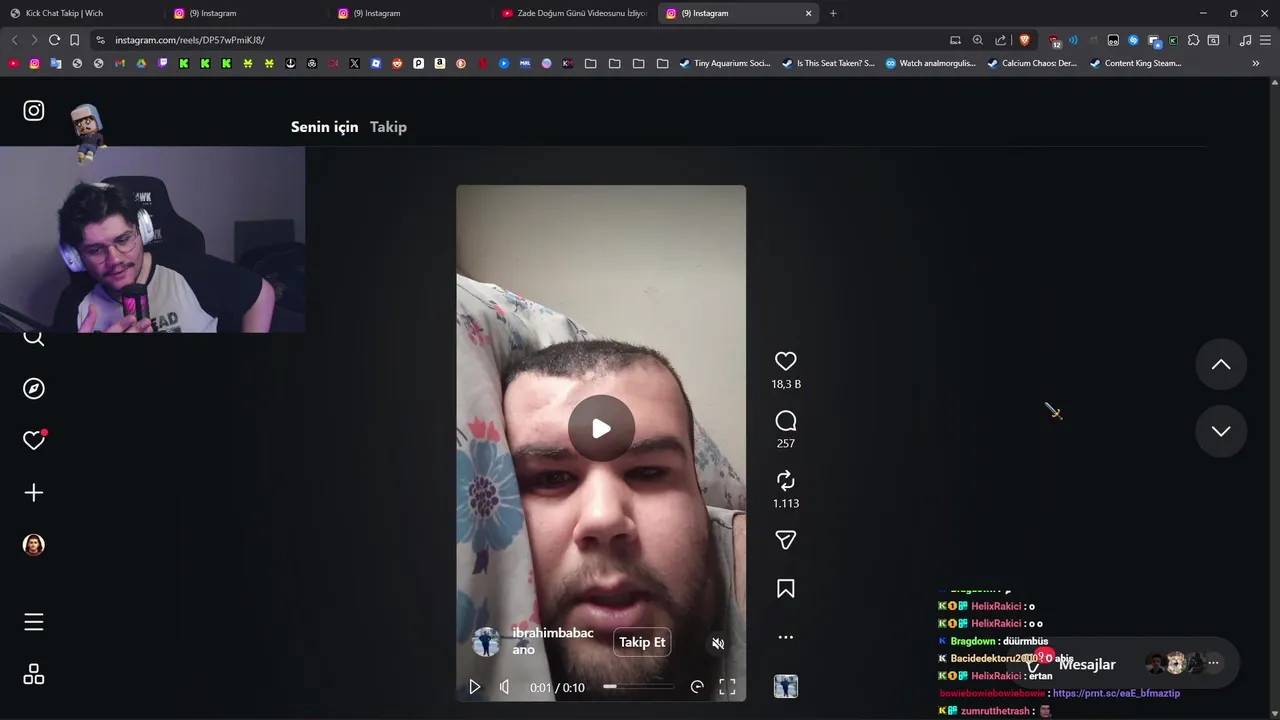
Task: Open ibrahimbabacano profile link
Action: 553,641
